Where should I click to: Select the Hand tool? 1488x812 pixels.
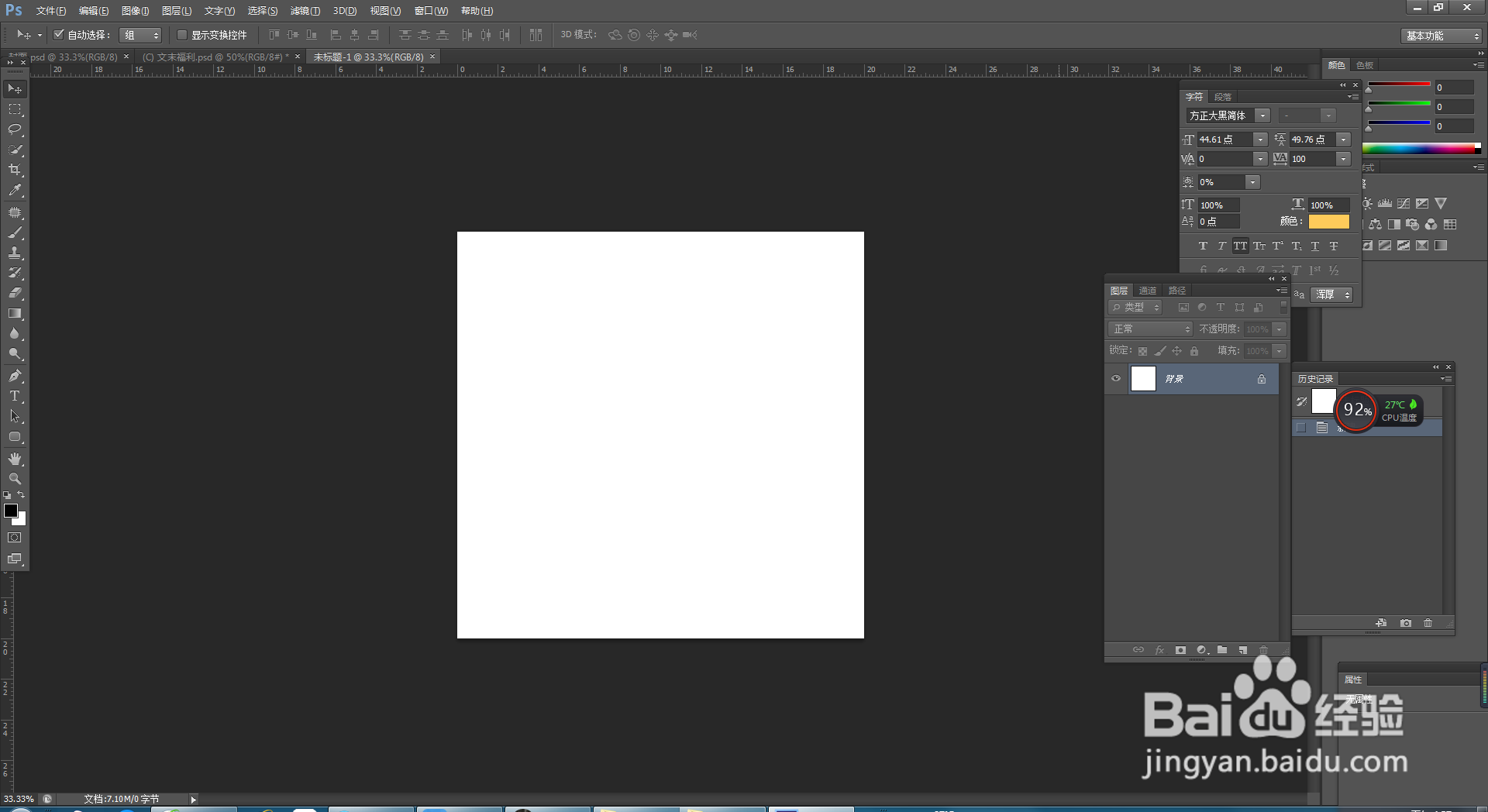(x=15, y=459)
